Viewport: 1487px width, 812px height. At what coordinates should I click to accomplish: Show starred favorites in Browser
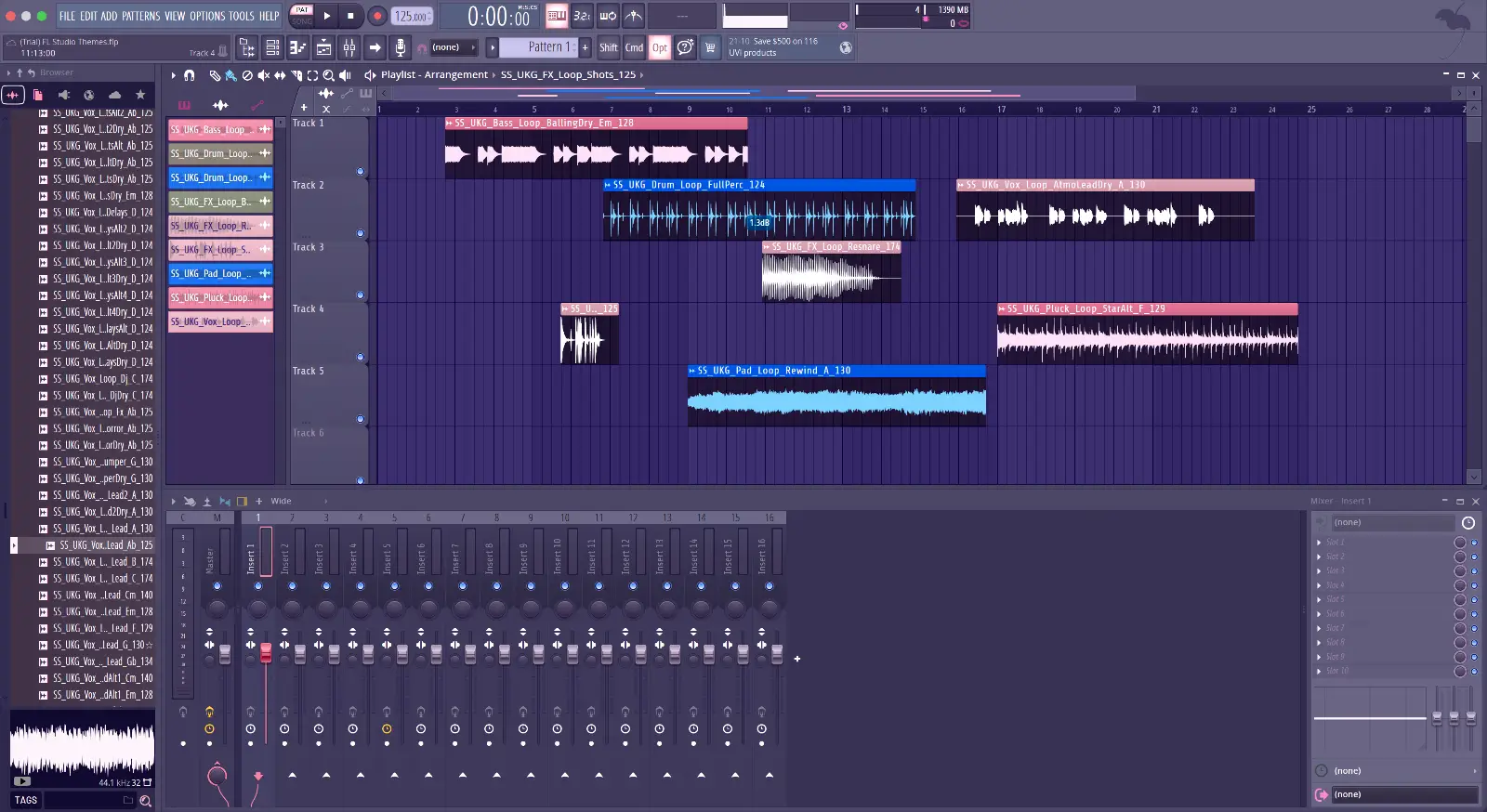pyautogui.click(x=140, y=95)
